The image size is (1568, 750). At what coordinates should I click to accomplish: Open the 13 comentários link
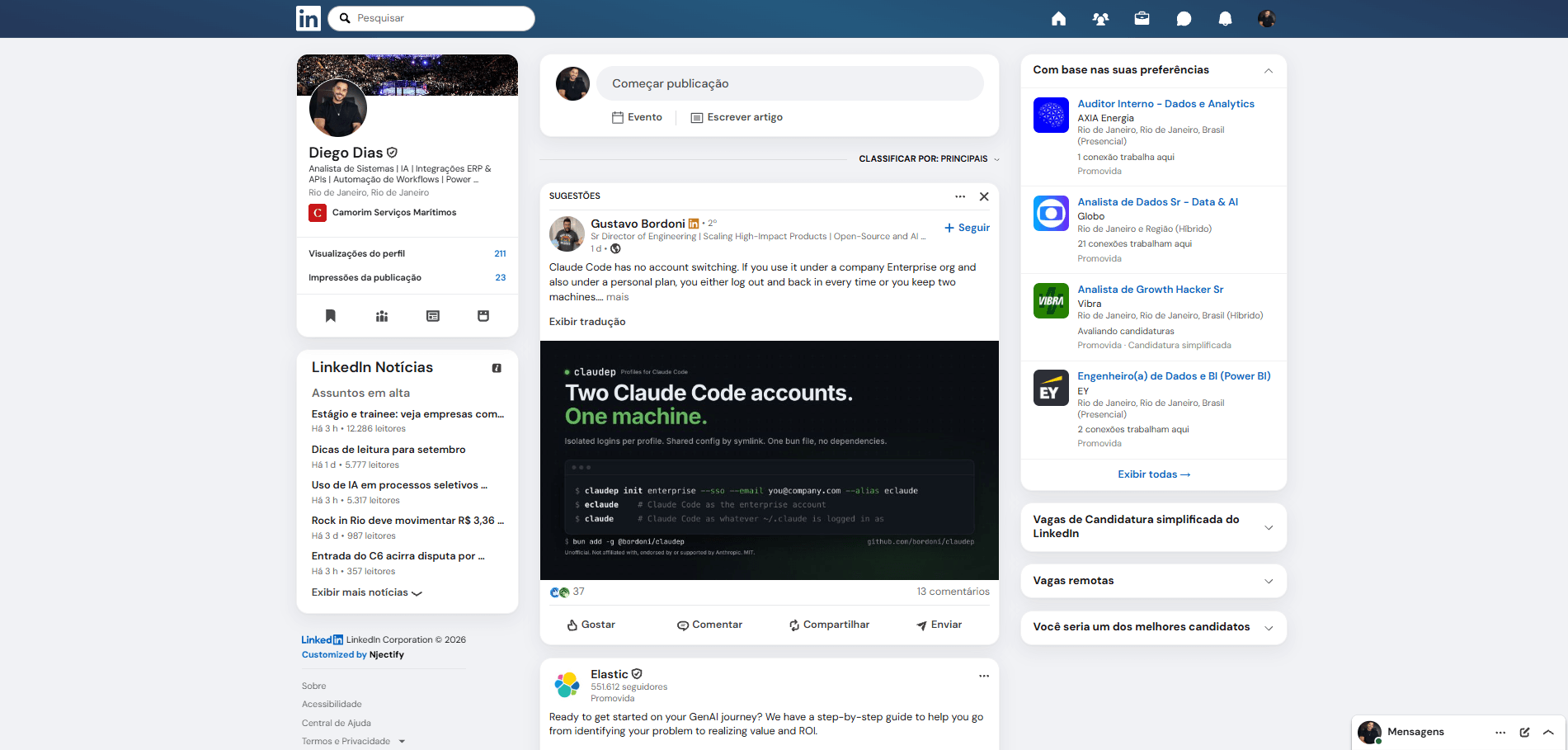click(953, 592)
